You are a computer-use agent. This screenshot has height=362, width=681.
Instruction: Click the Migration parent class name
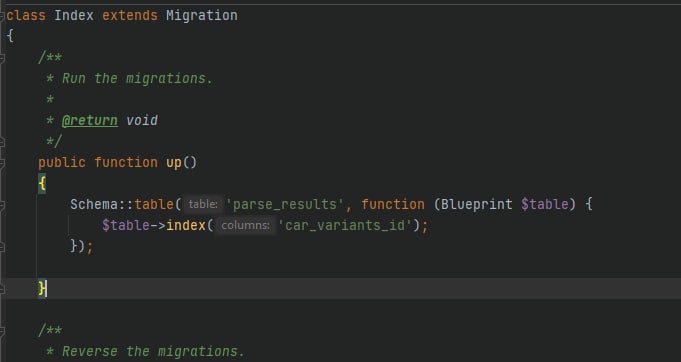pyautogui.click(x=202, y=16)
